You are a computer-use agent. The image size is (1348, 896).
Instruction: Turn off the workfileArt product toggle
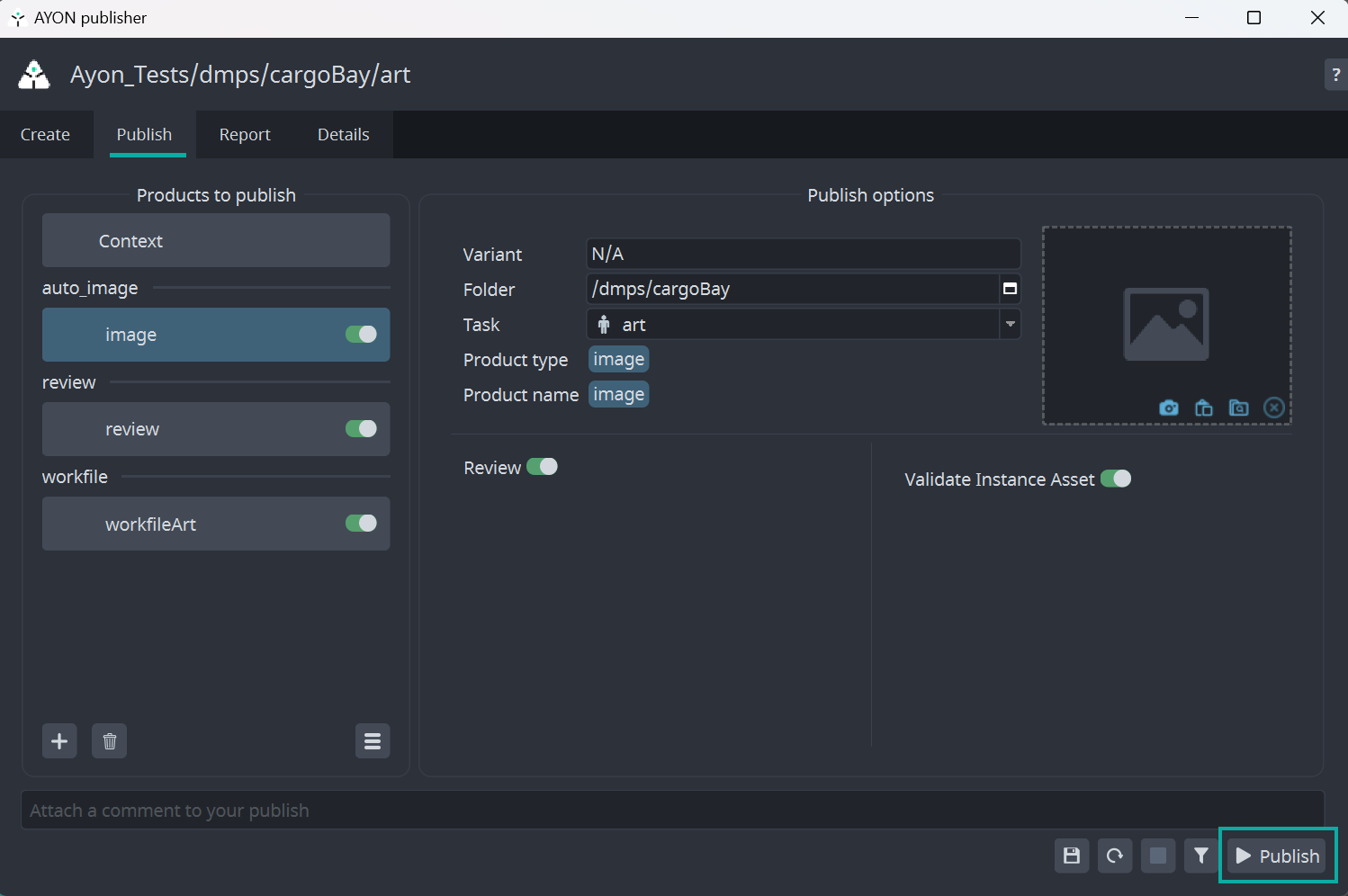pos(361,524)
